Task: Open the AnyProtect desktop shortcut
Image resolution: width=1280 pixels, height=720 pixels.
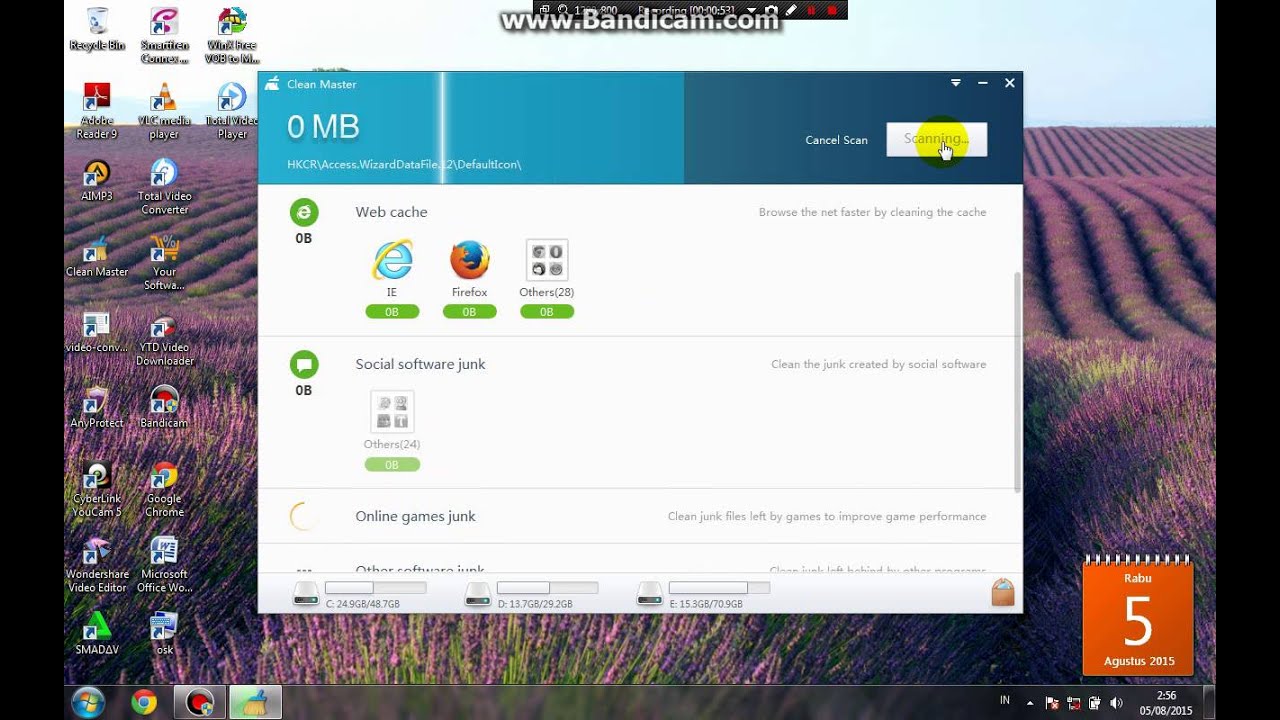Action: tap(97, 407)
